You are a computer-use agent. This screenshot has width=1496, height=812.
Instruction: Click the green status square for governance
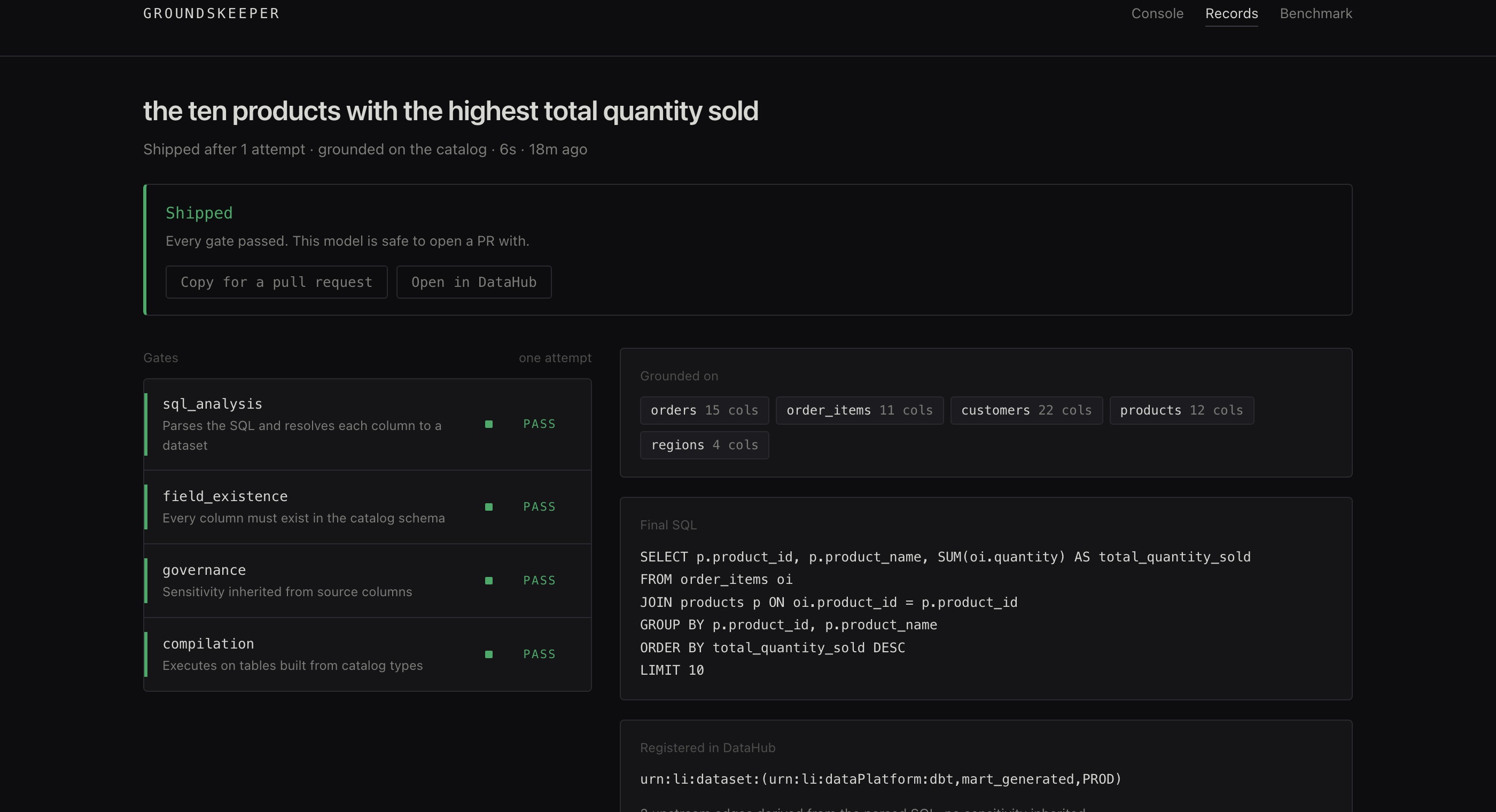click(x=488, y=581)
